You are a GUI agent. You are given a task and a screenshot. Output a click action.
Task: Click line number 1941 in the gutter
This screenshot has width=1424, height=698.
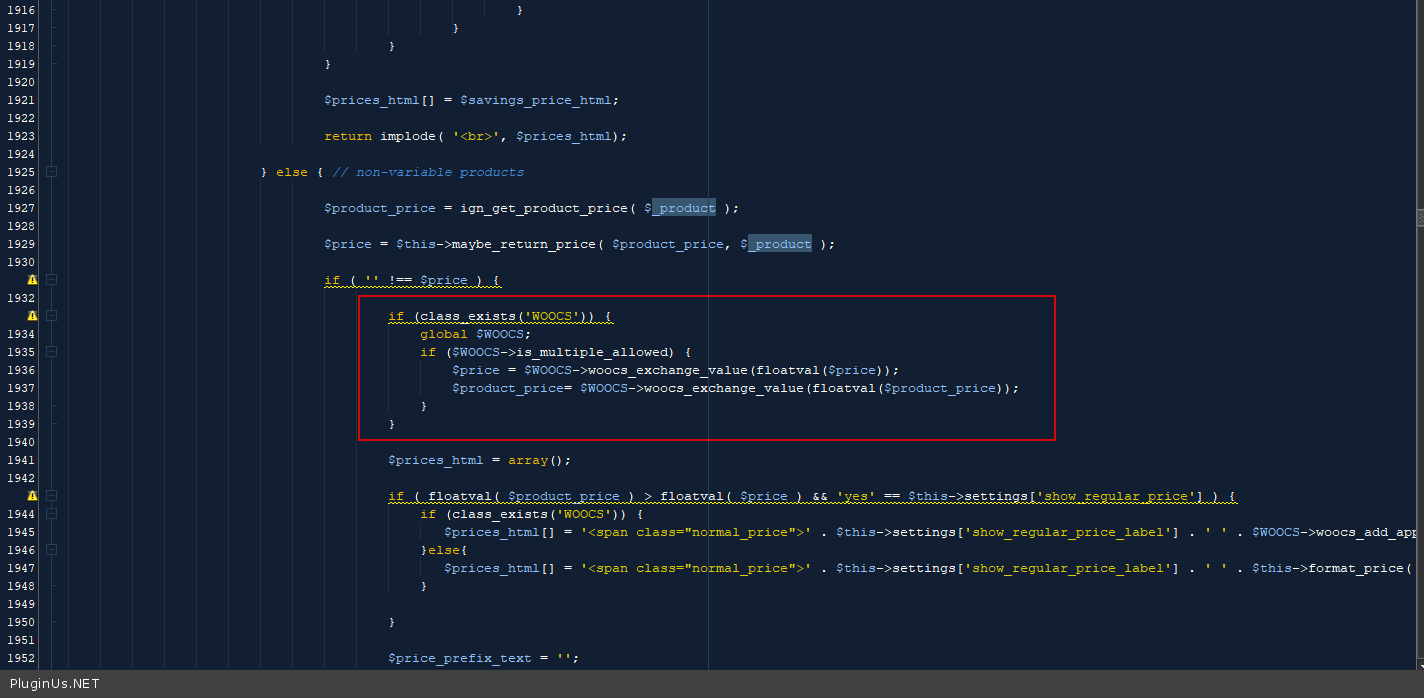21,460
